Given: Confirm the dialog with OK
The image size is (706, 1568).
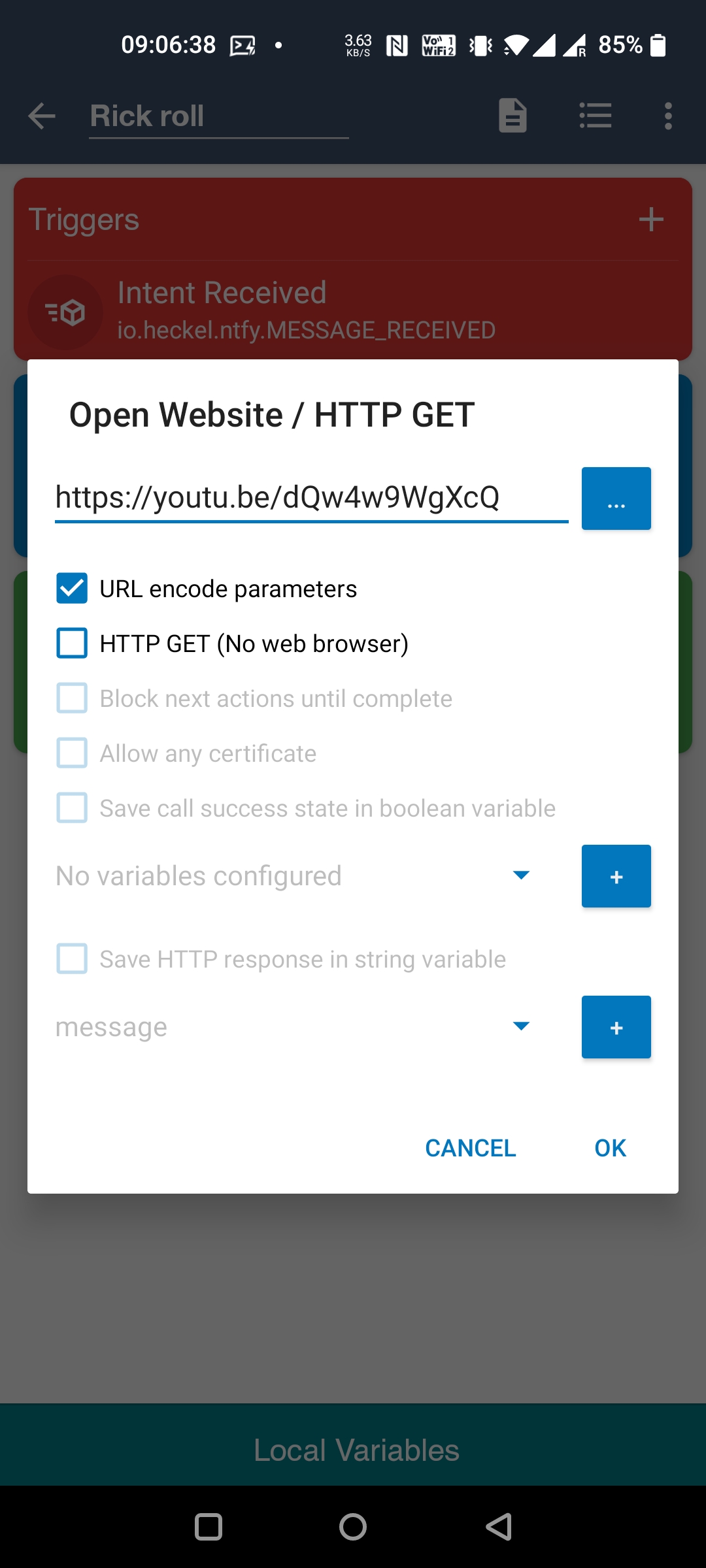Looking at the screenshot, I should click(610, 1148).
